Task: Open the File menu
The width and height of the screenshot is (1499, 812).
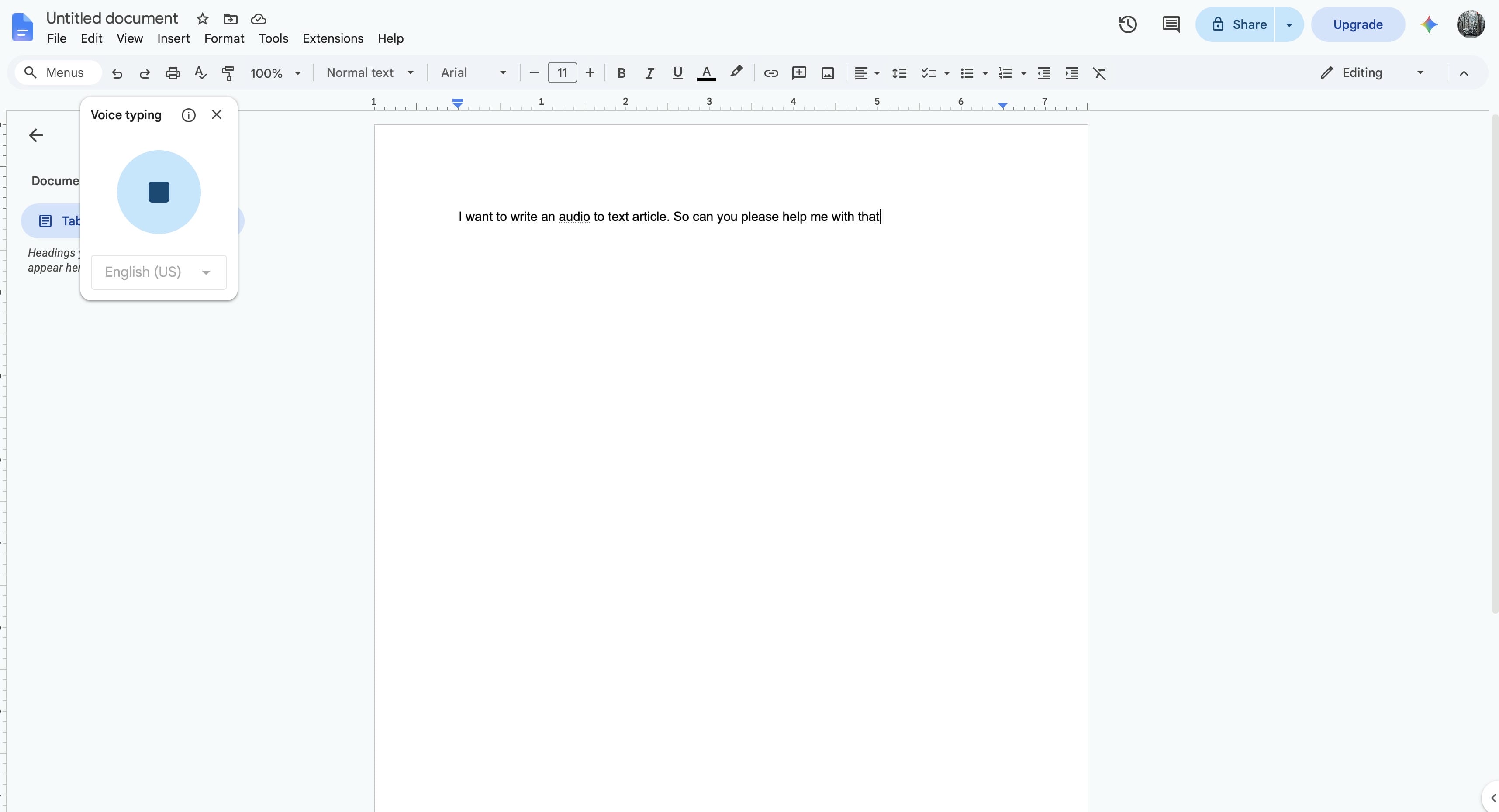Action: [x=56, y=38]
